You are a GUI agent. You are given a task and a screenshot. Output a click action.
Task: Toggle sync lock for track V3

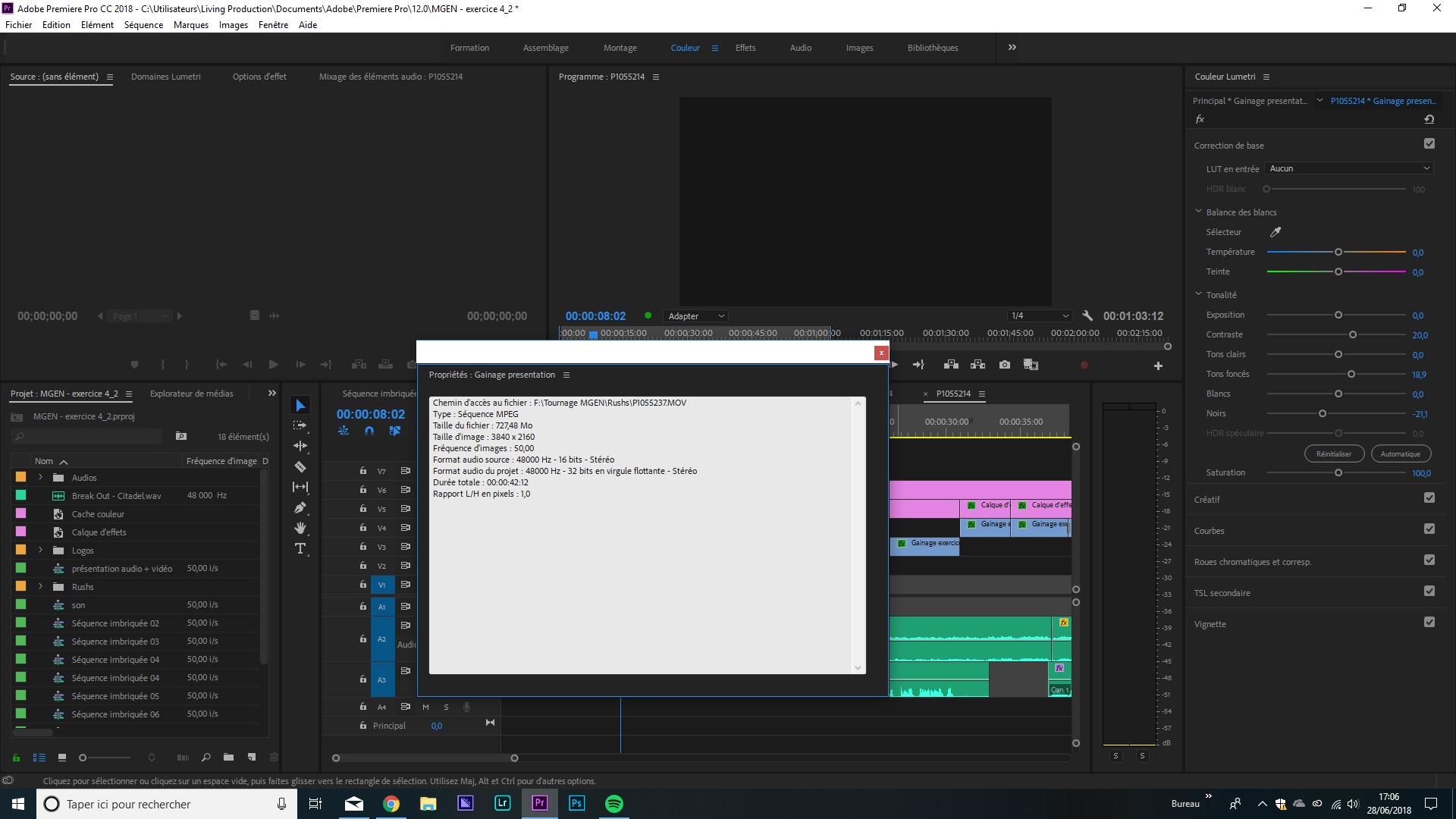[406, 547]
